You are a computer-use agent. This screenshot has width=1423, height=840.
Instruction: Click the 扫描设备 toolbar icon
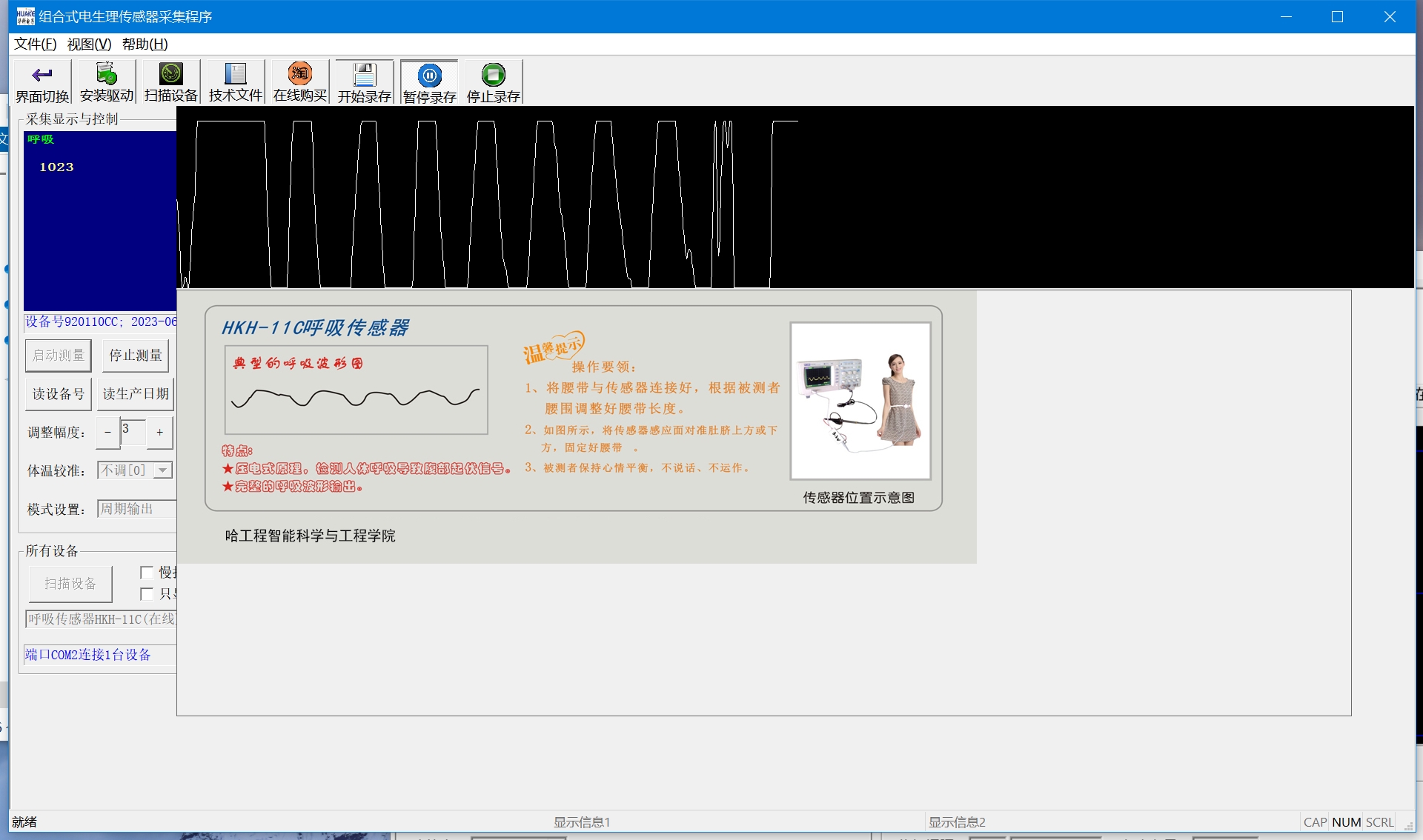171,74
